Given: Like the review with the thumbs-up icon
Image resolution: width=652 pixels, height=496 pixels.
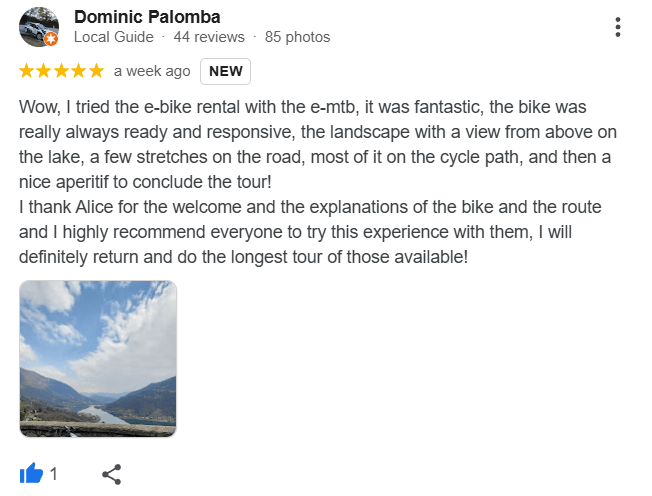Looking at the screenshot, I should 31,474.
